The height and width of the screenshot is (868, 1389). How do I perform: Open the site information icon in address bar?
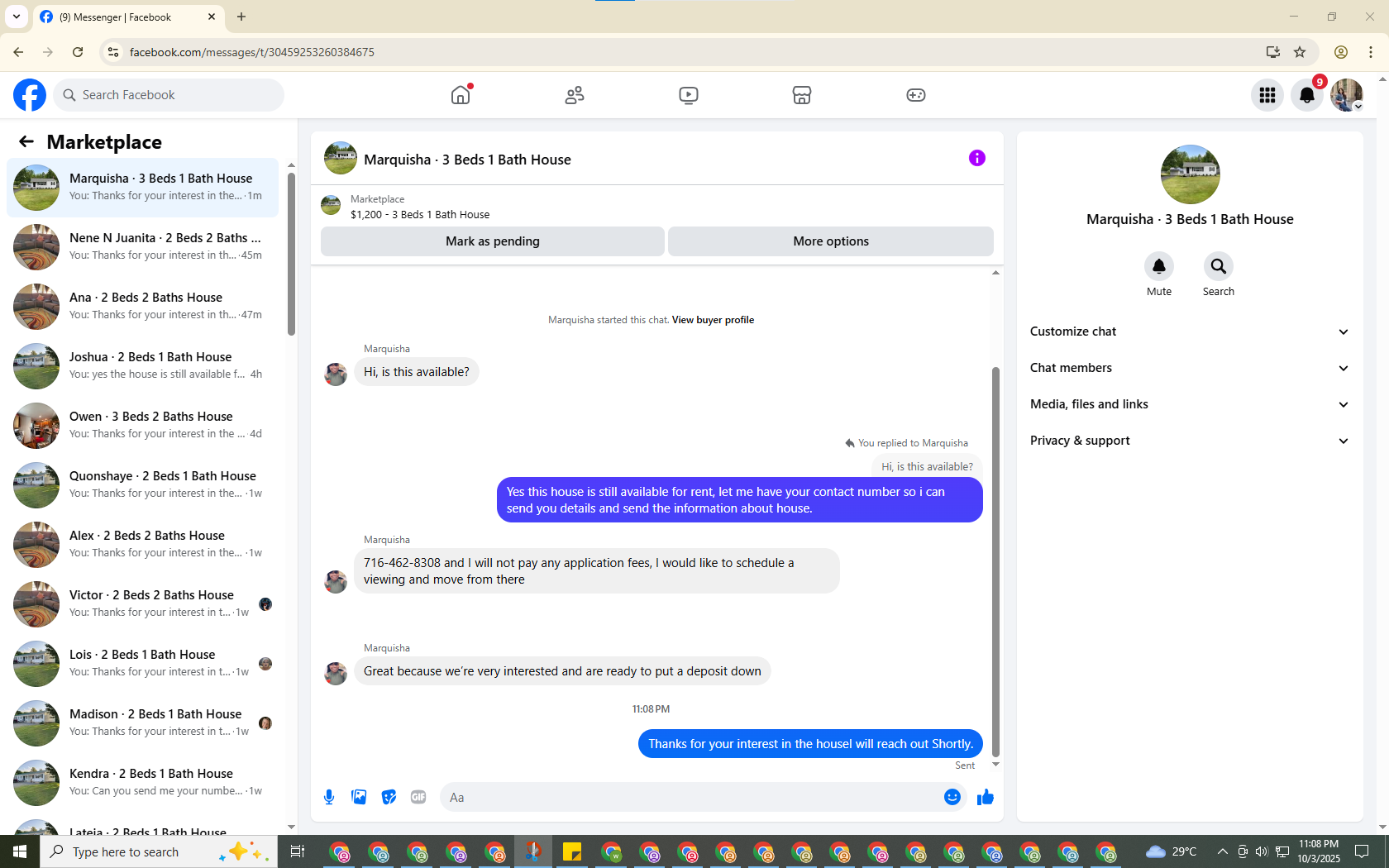coord(113,52)
